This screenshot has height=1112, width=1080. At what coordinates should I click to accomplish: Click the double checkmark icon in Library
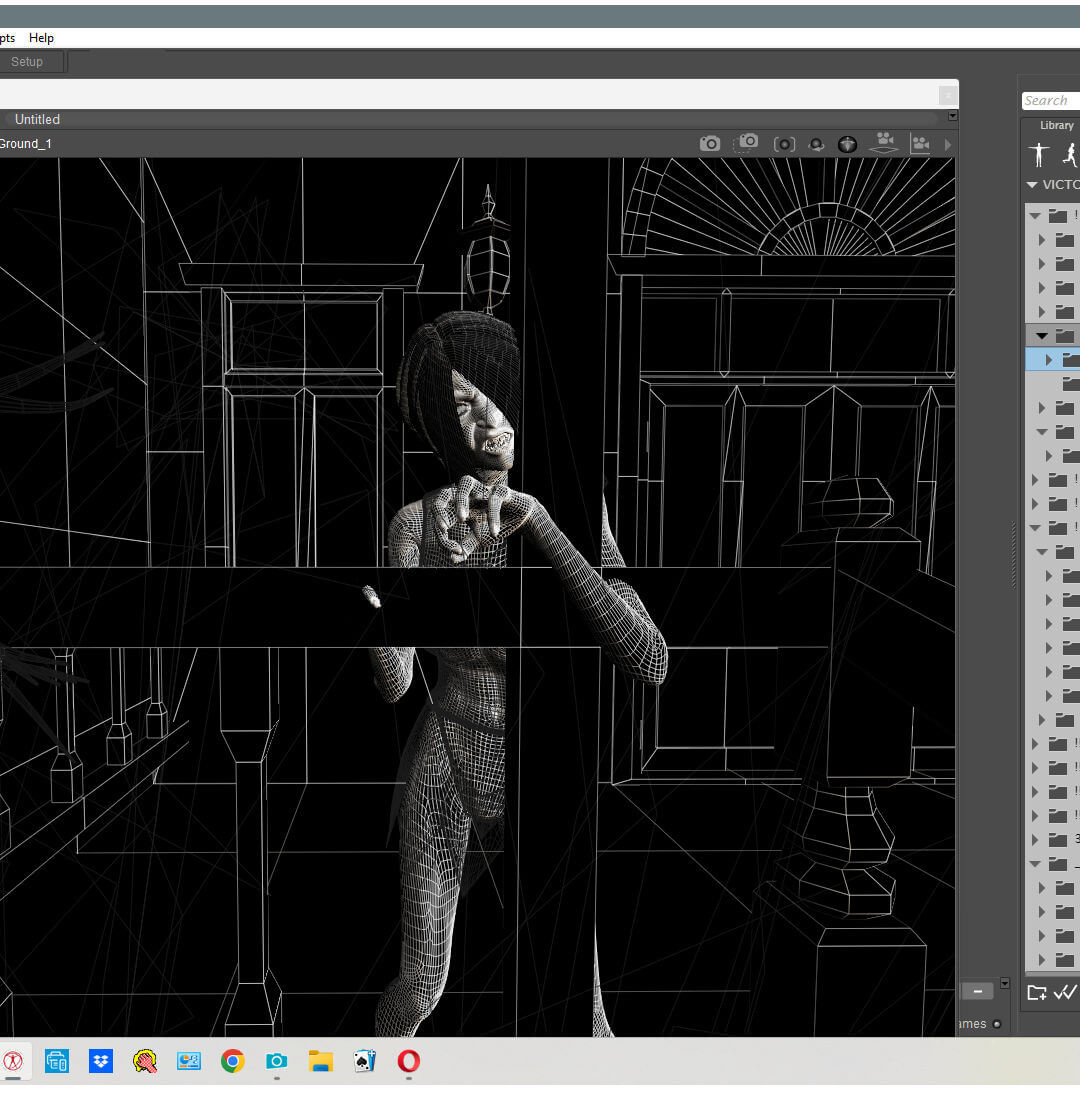tap(1065, 992)
